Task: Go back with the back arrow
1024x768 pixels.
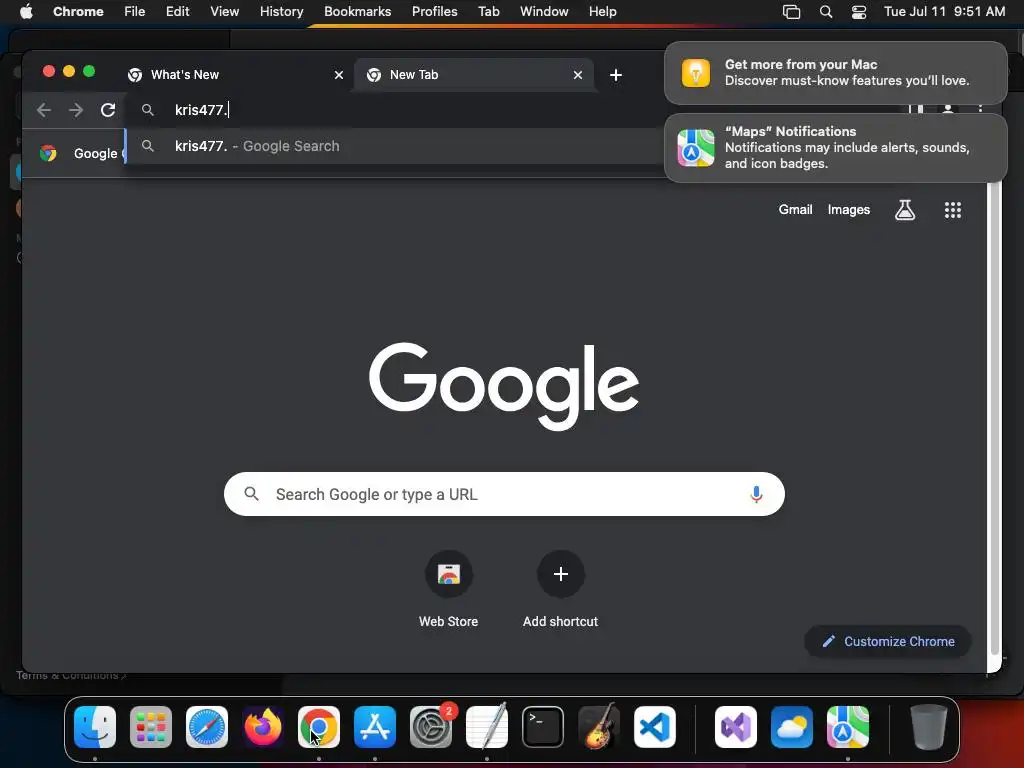Action: [x=44, y=110]
